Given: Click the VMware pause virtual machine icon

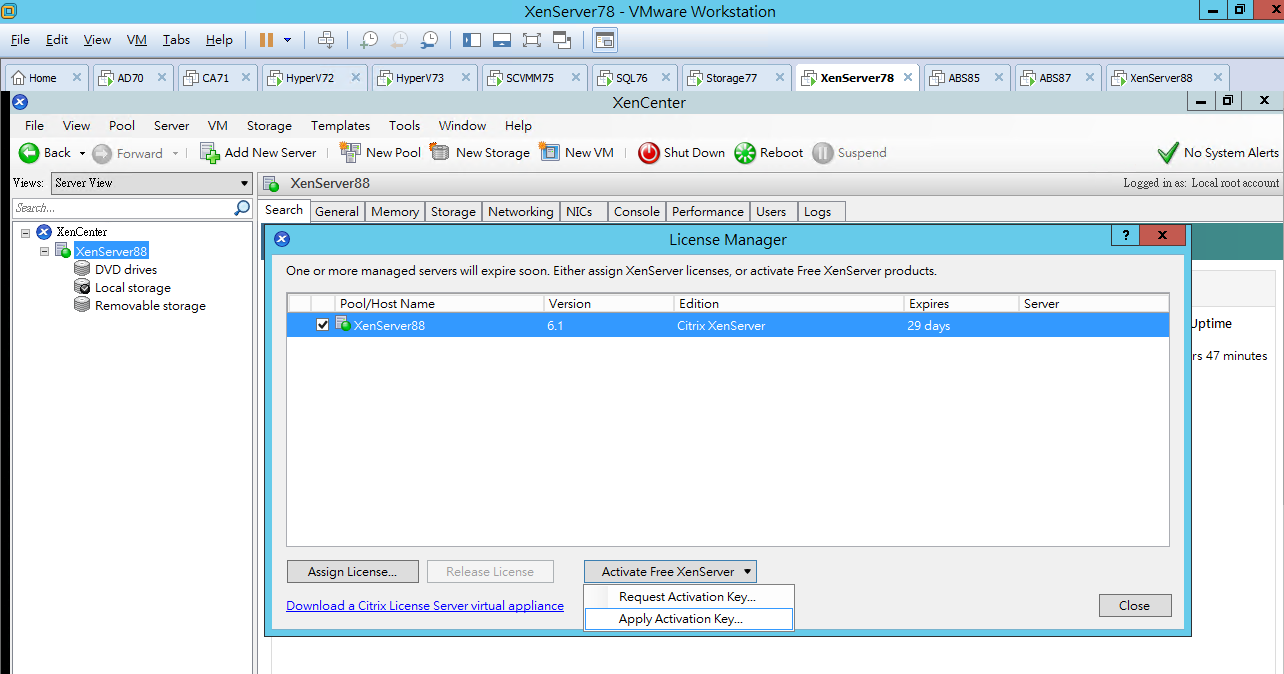Looking at the screenshot, I should [266, 40].
